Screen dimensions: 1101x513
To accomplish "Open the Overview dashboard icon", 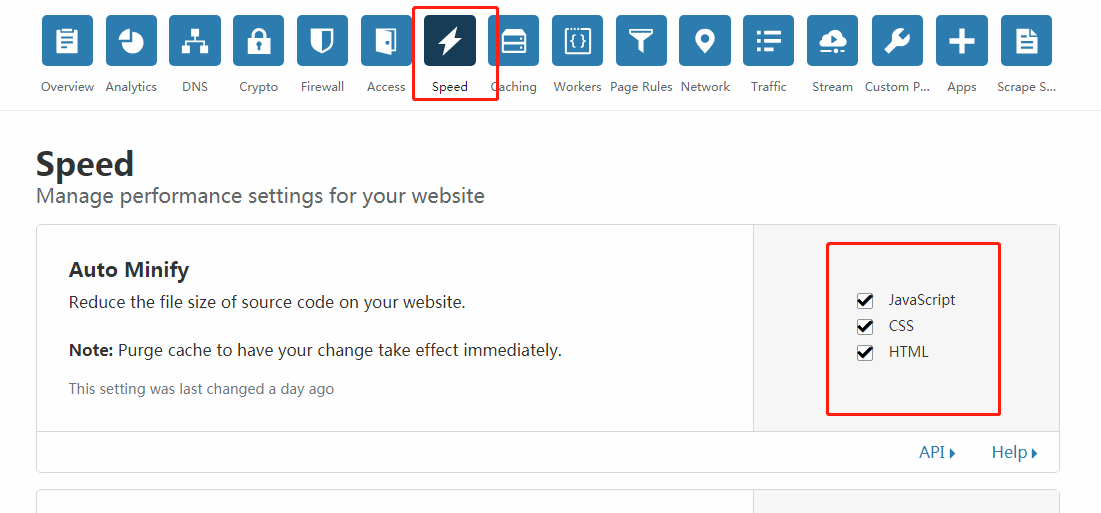I will click(67, 41).
